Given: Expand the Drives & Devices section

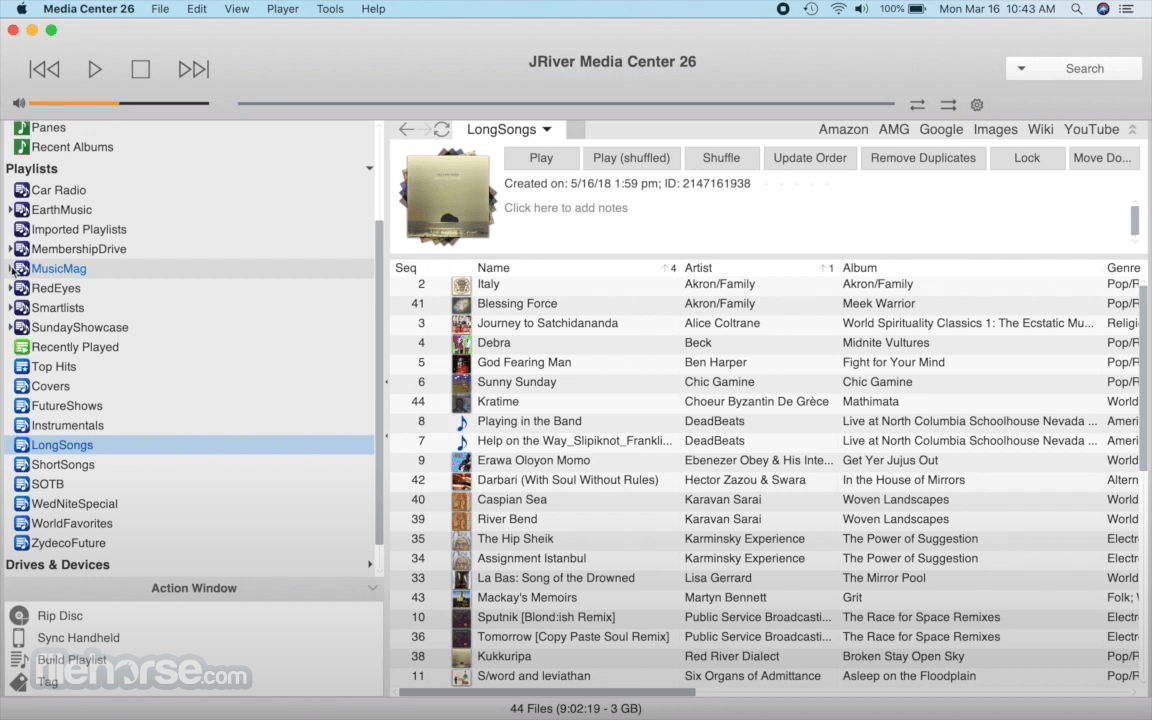Looking at the screenshot, I should click(370, 564).
